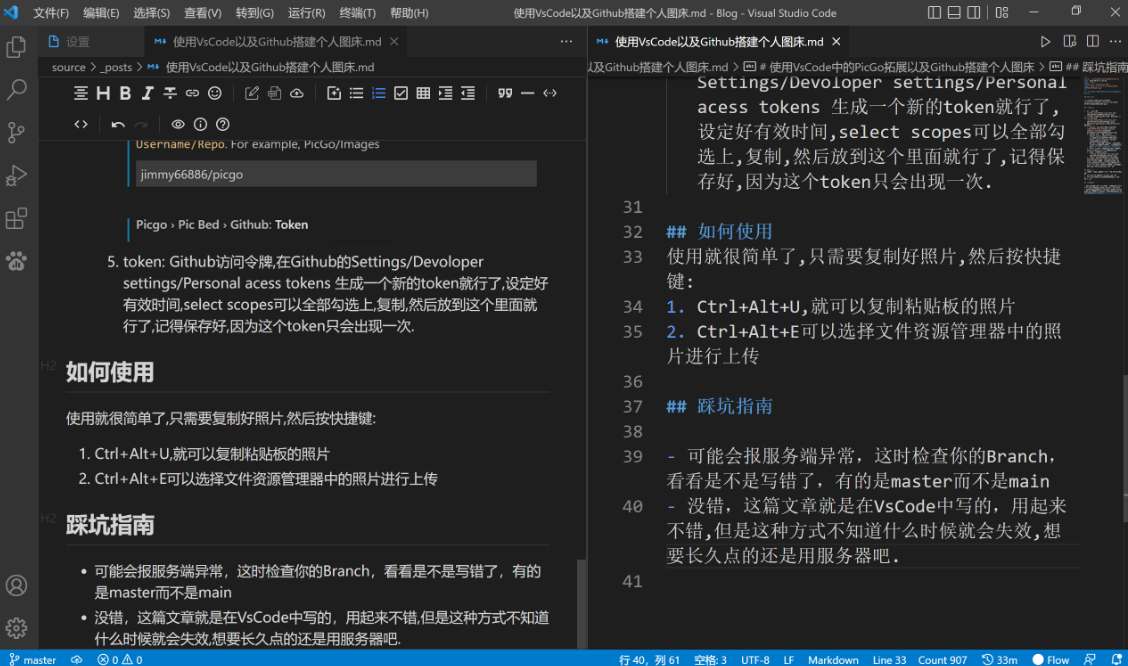Image resolution: width=1128 pixels, height=666 pixels.
Task: Increase indent in markdown toolbar
Action: [x=445, y=93]
